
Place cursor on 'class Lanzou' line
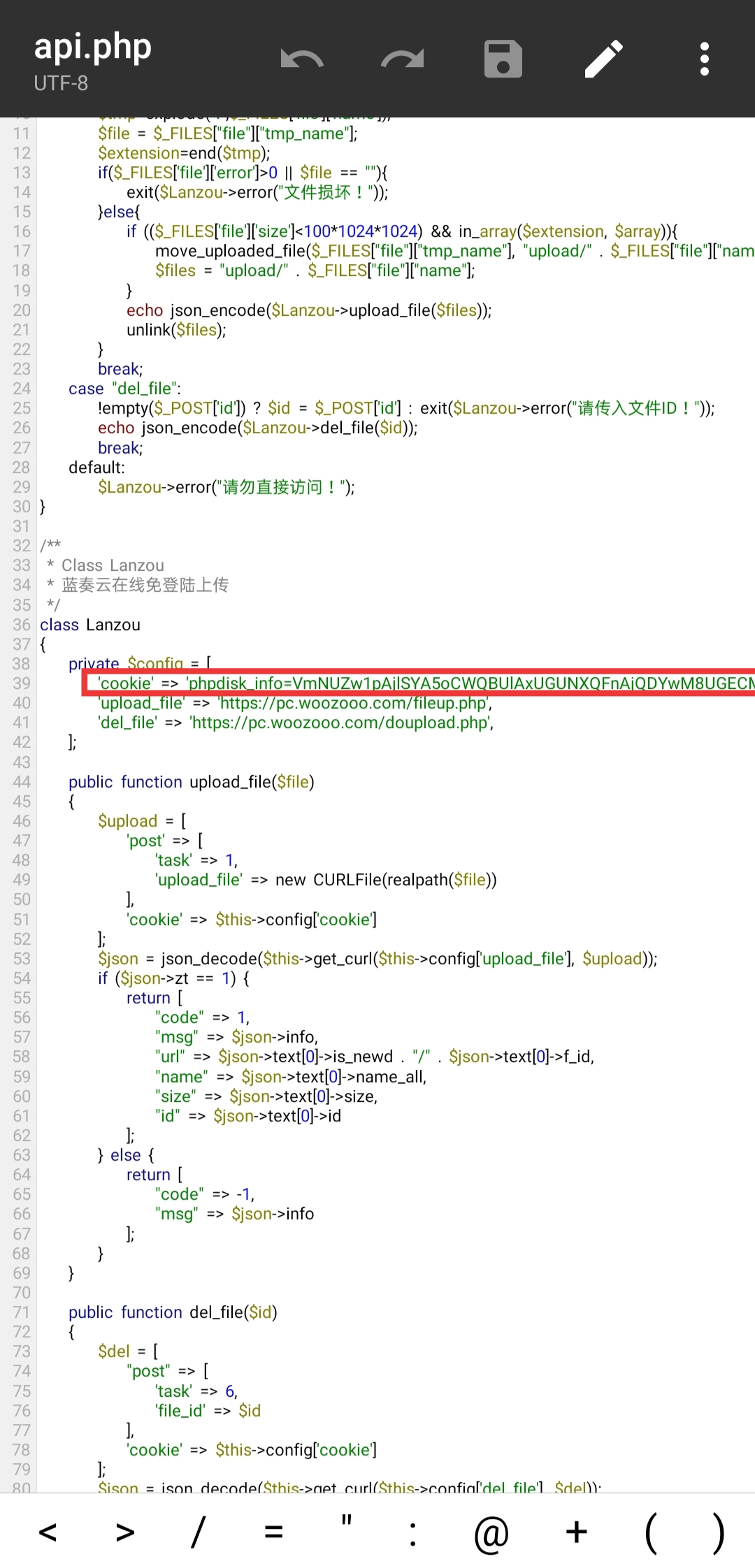tap(90, 625)
